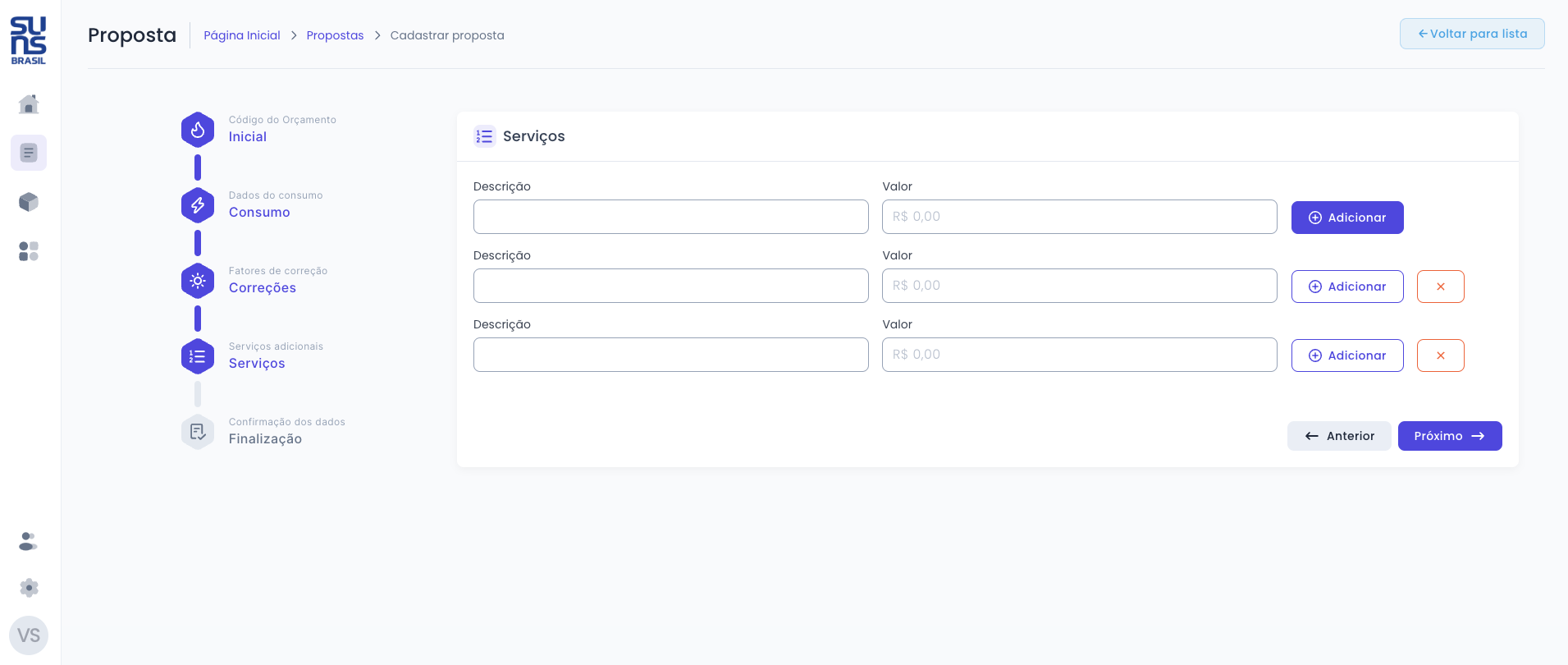
Task: Click the cube products icon in sidebar
Action: pyautogui.click(x=29, y=202)
